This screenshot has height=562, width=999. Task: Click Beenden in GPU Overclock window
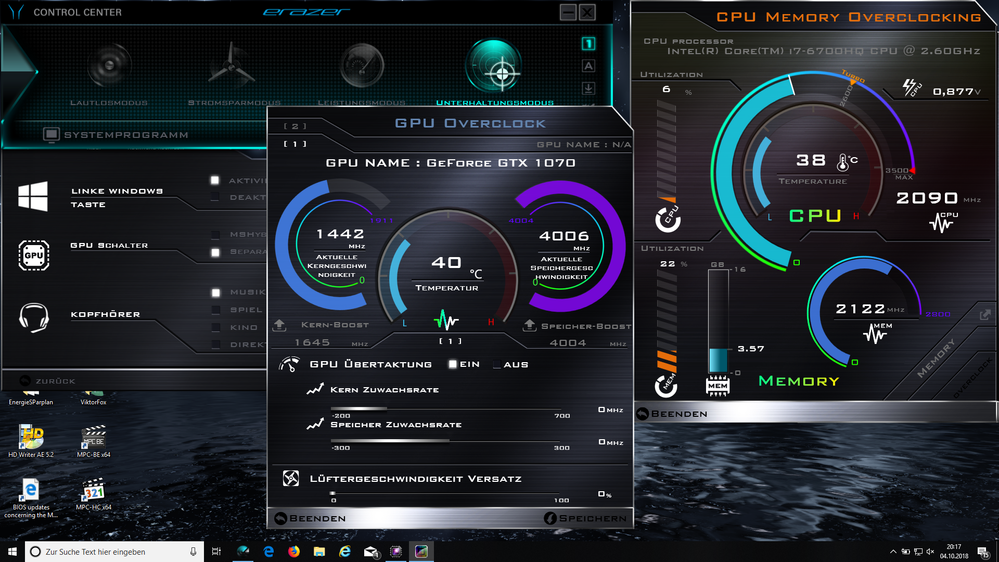click(x=310, y=518)
